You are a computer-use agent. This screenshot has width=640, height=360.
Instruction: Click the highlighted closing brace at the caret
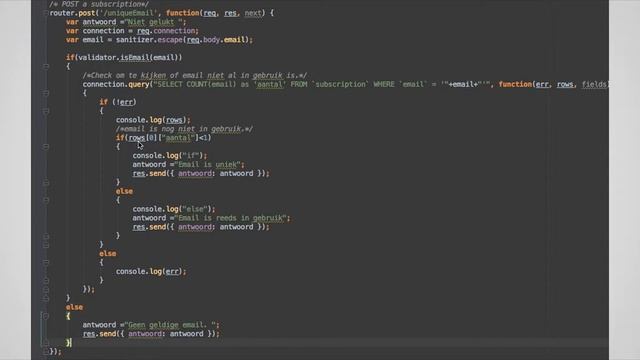(69, 342)
